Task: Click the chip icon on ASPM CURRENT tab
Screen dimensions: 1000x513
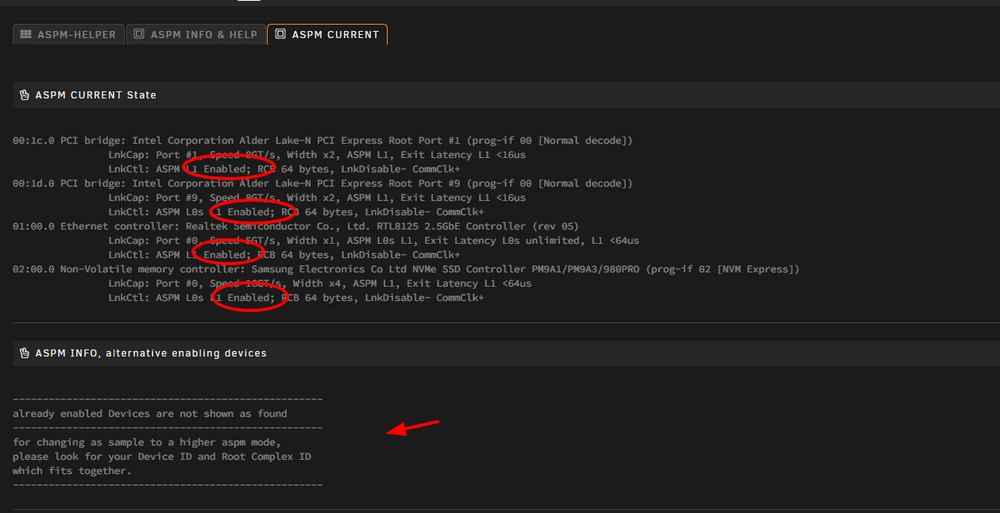Action: point(280,34)
